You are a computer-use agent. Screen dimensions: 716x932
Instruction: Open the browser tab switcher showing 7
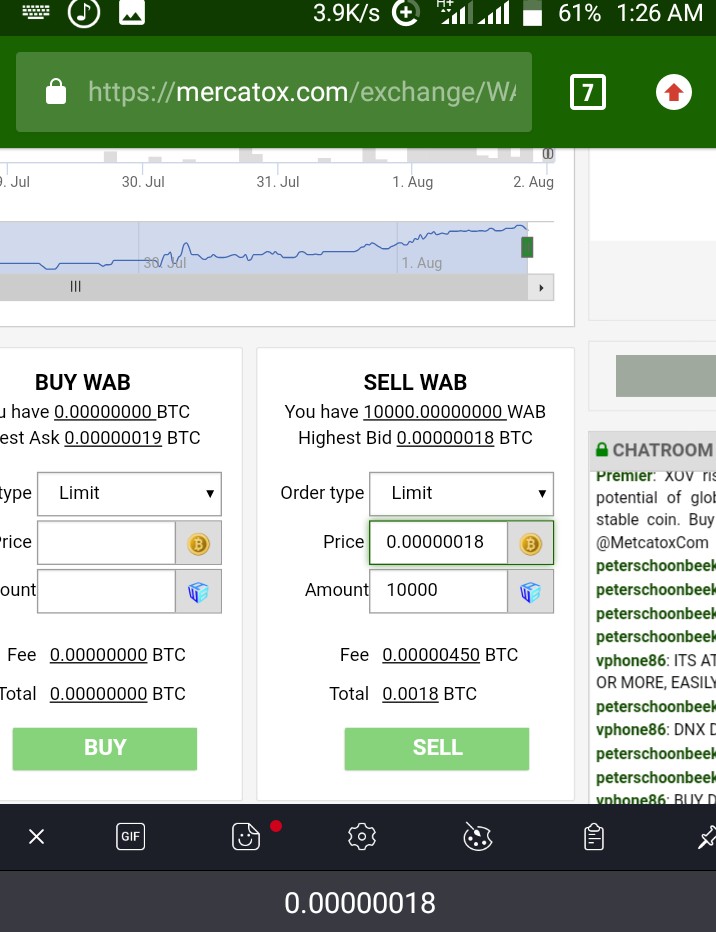(x=587, y=92)
